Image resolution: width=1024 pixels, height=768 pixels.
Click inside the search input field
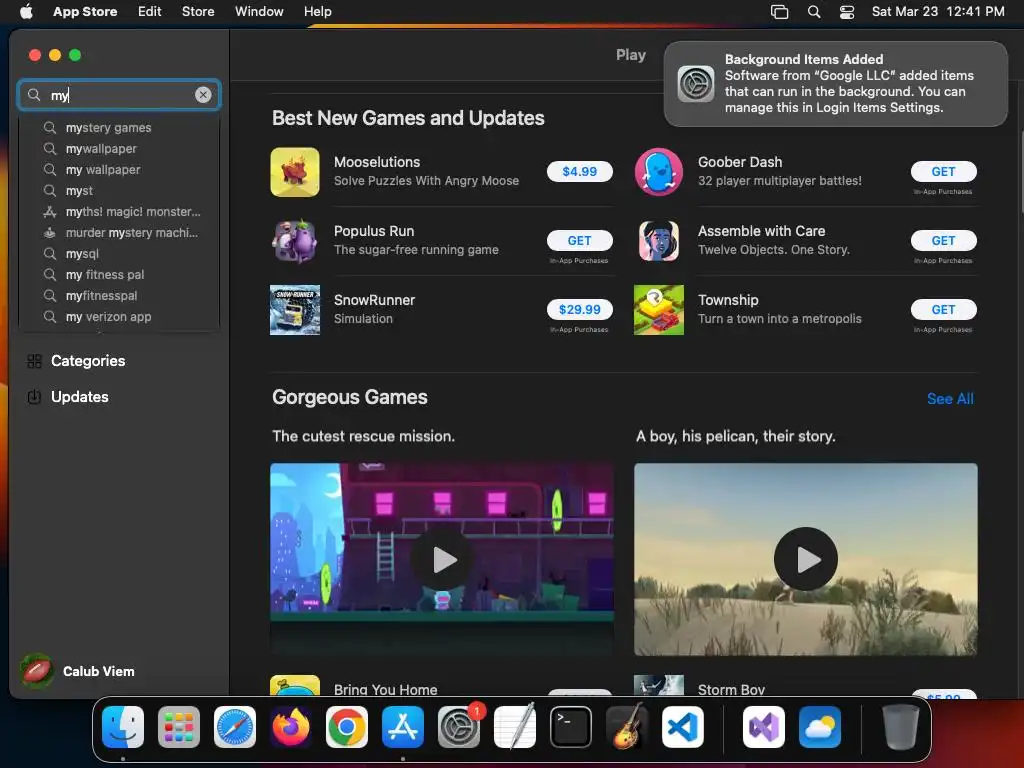(119, 95)
